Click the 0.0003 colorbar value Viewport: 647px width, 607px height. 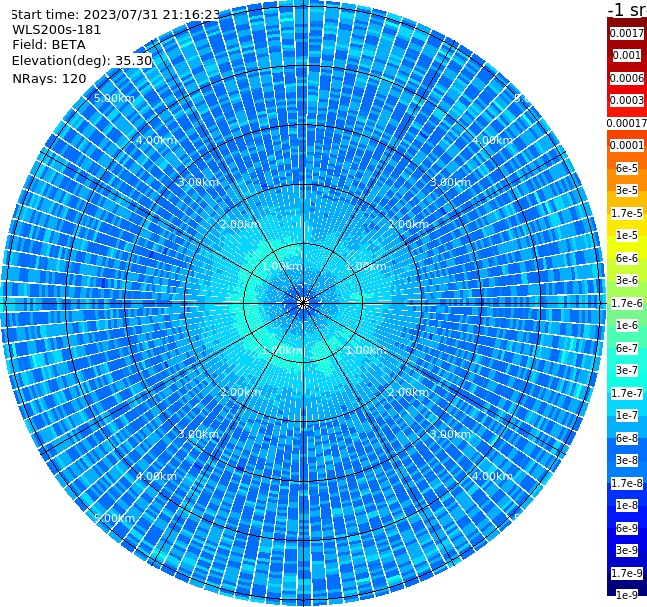click(627, 100)
